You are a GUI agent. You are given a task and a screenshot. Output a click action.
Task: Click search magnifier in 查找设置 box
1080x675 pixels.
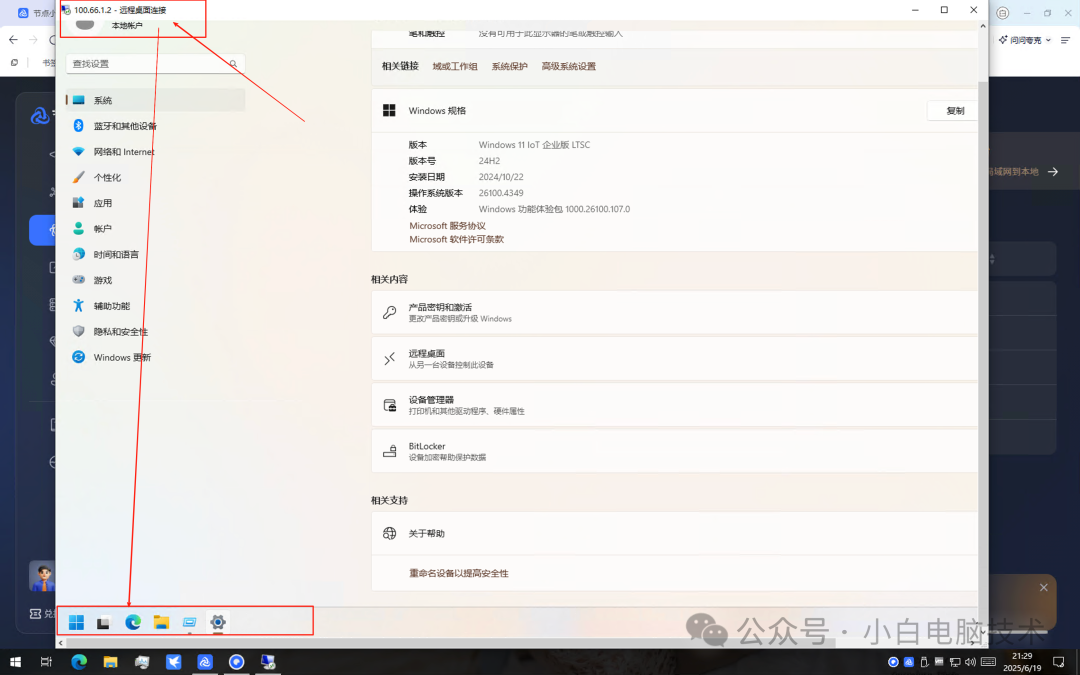[233, 64]
